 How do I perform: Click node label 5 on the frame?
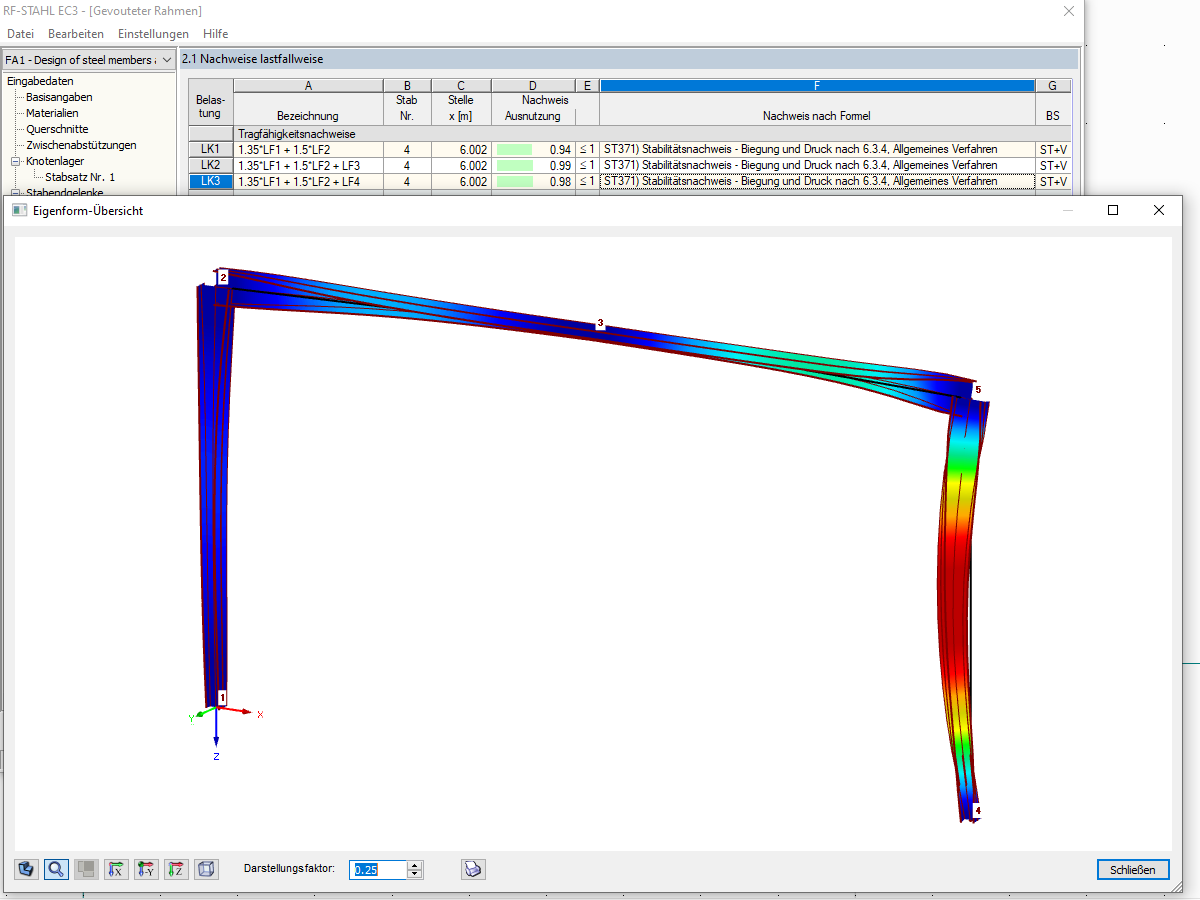point(978,389)
